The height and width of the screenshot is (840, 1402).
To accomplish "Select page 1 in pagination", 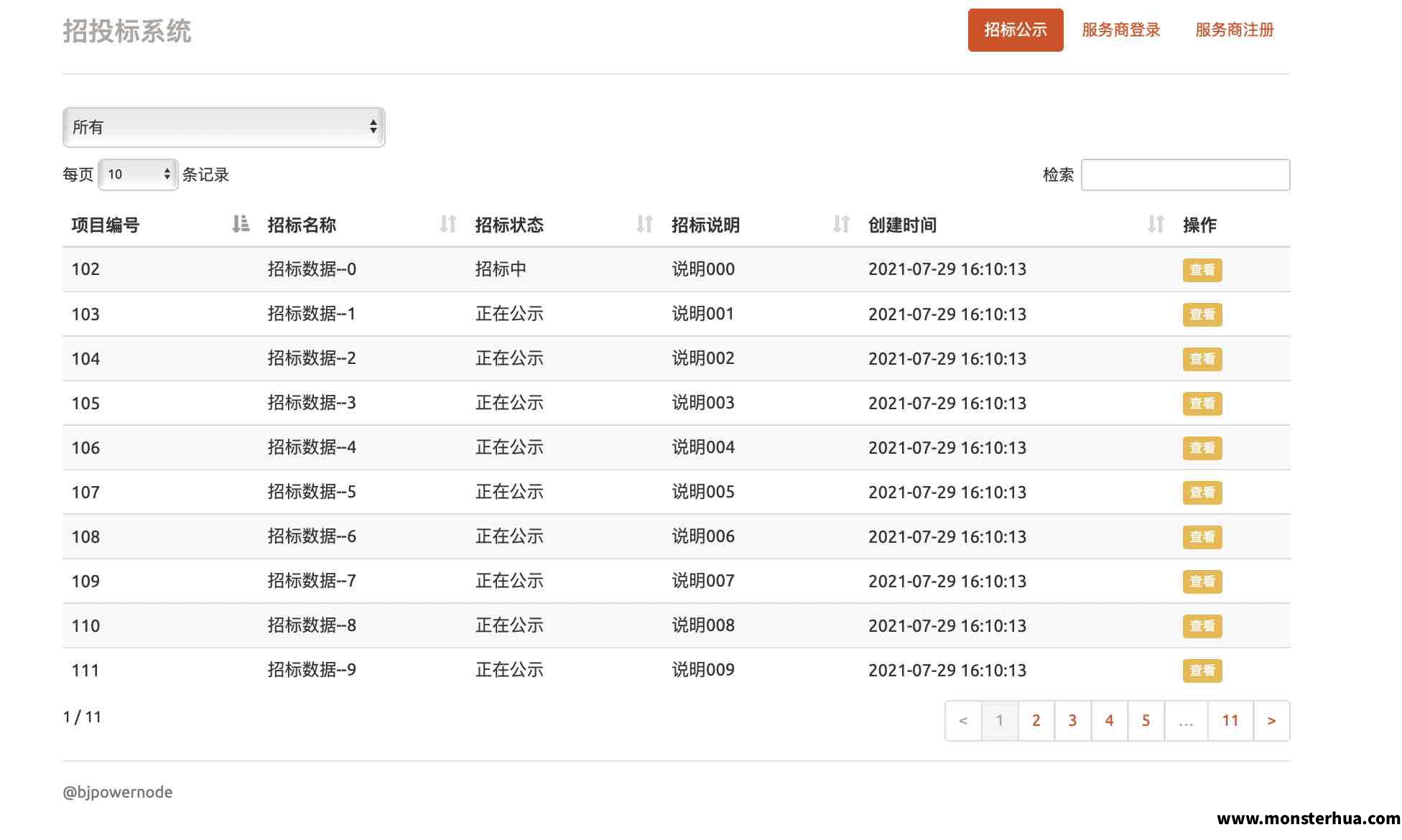I will click(1000, 721).
